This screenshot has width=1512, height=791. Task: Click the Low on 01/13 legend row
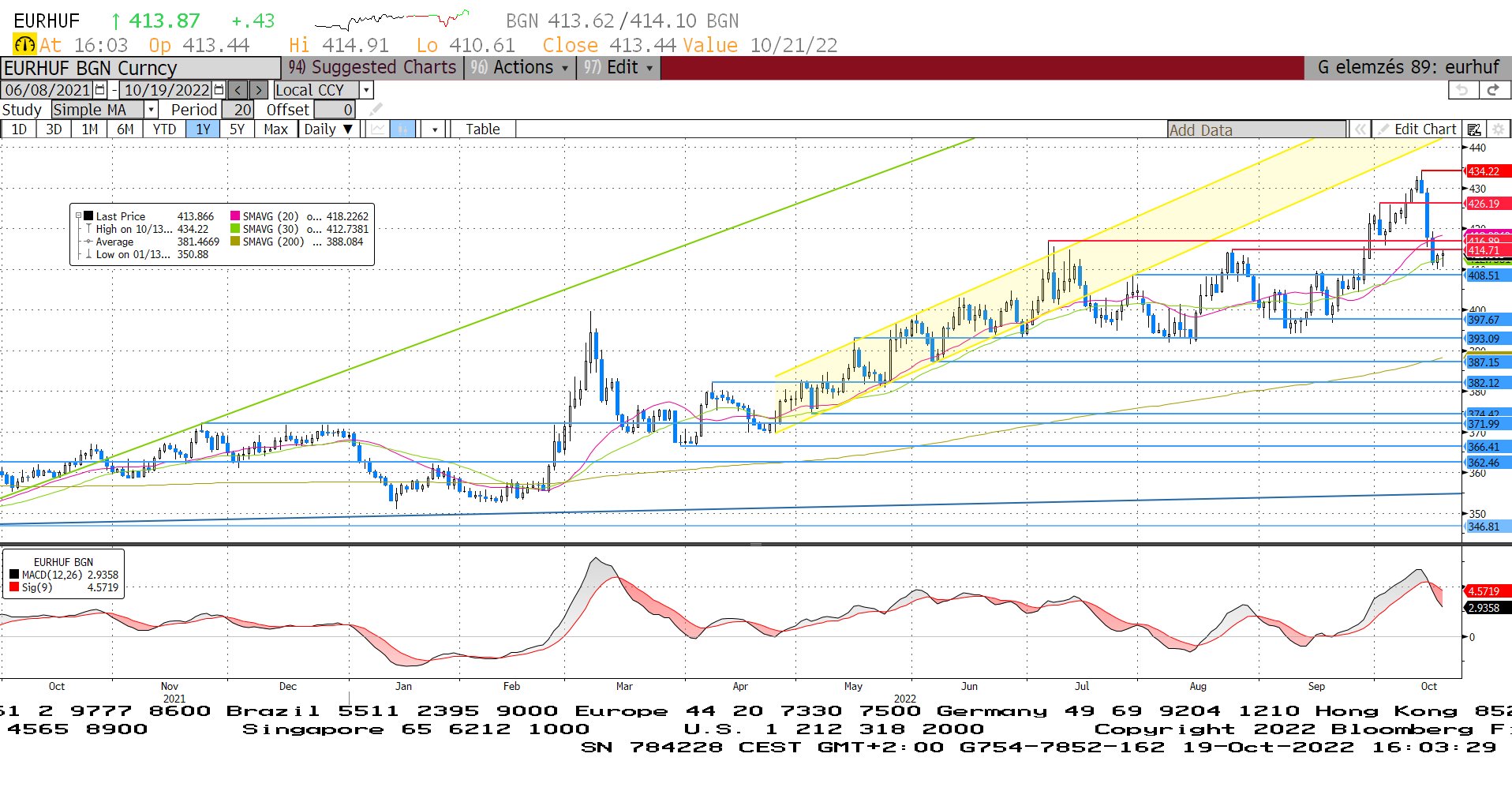(147, 254)
